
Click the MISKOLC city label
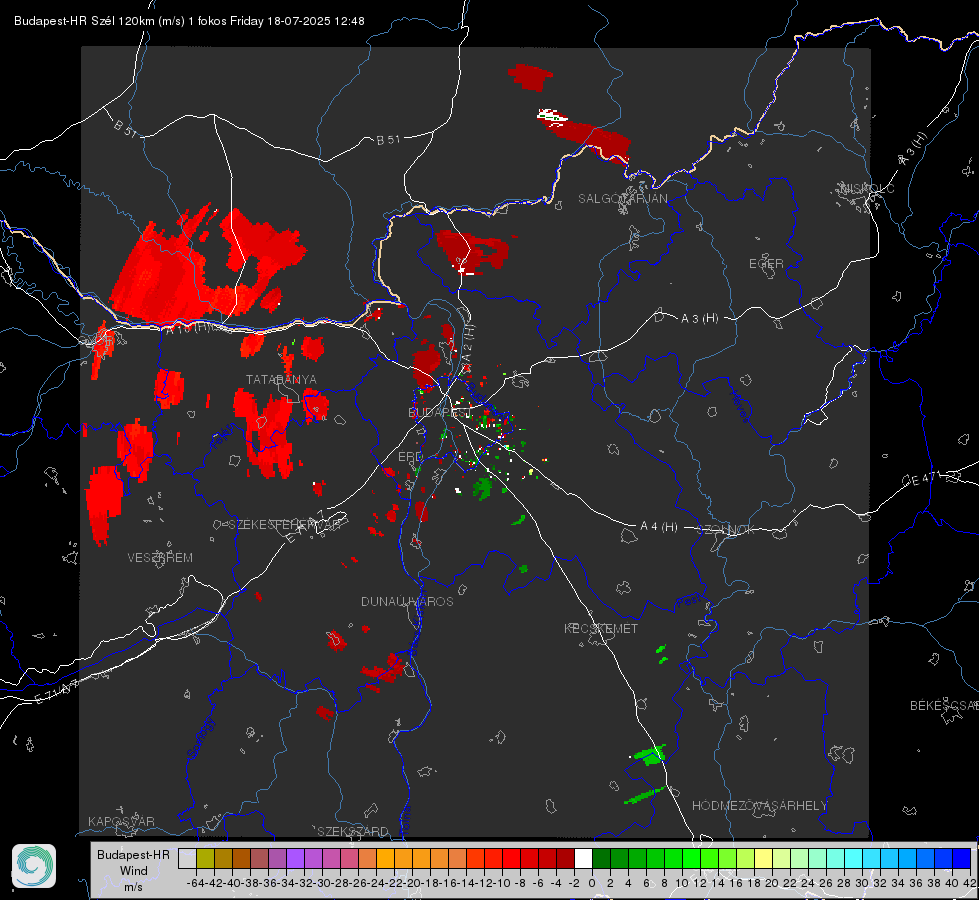867,188
